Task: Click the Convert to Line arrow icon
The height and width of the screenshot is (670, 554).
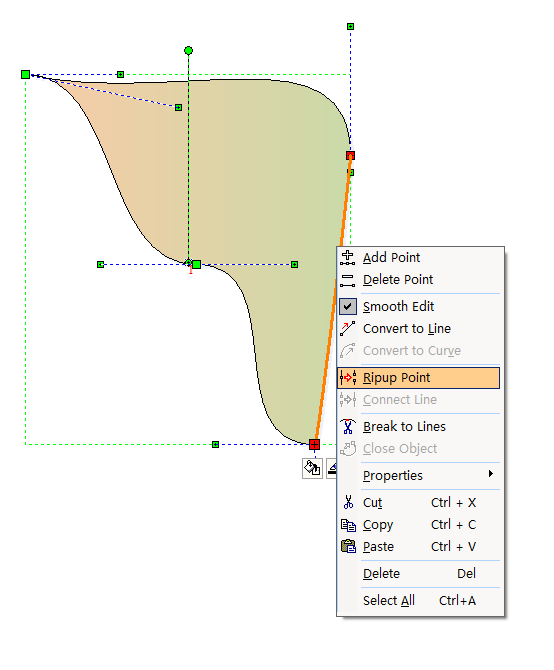Action: (347, 329)
